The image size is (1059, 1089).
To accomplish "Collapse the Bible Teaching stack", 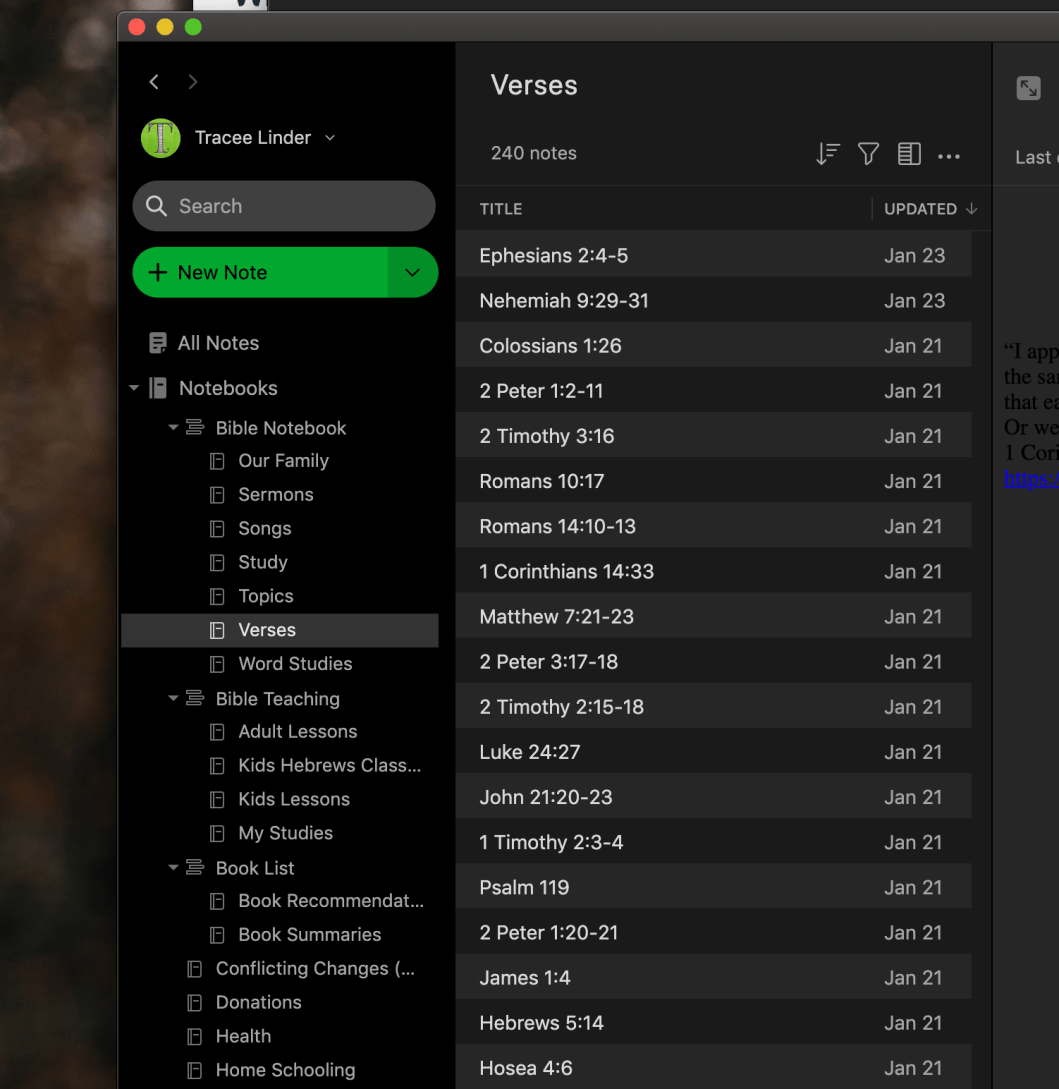I will (173, 699).
